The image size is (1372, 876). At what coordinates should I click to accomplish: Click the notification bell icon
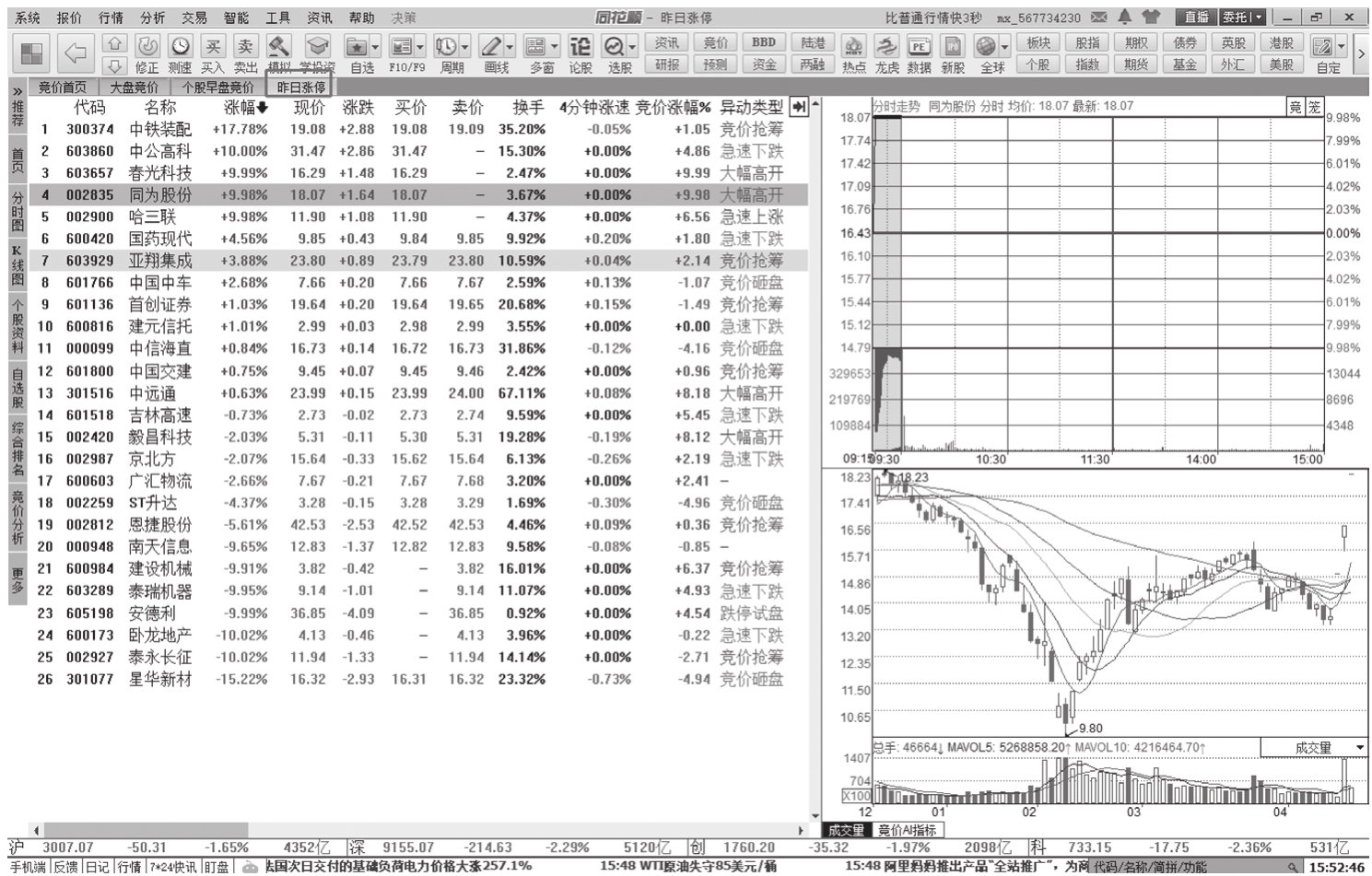click(1124, 17)
